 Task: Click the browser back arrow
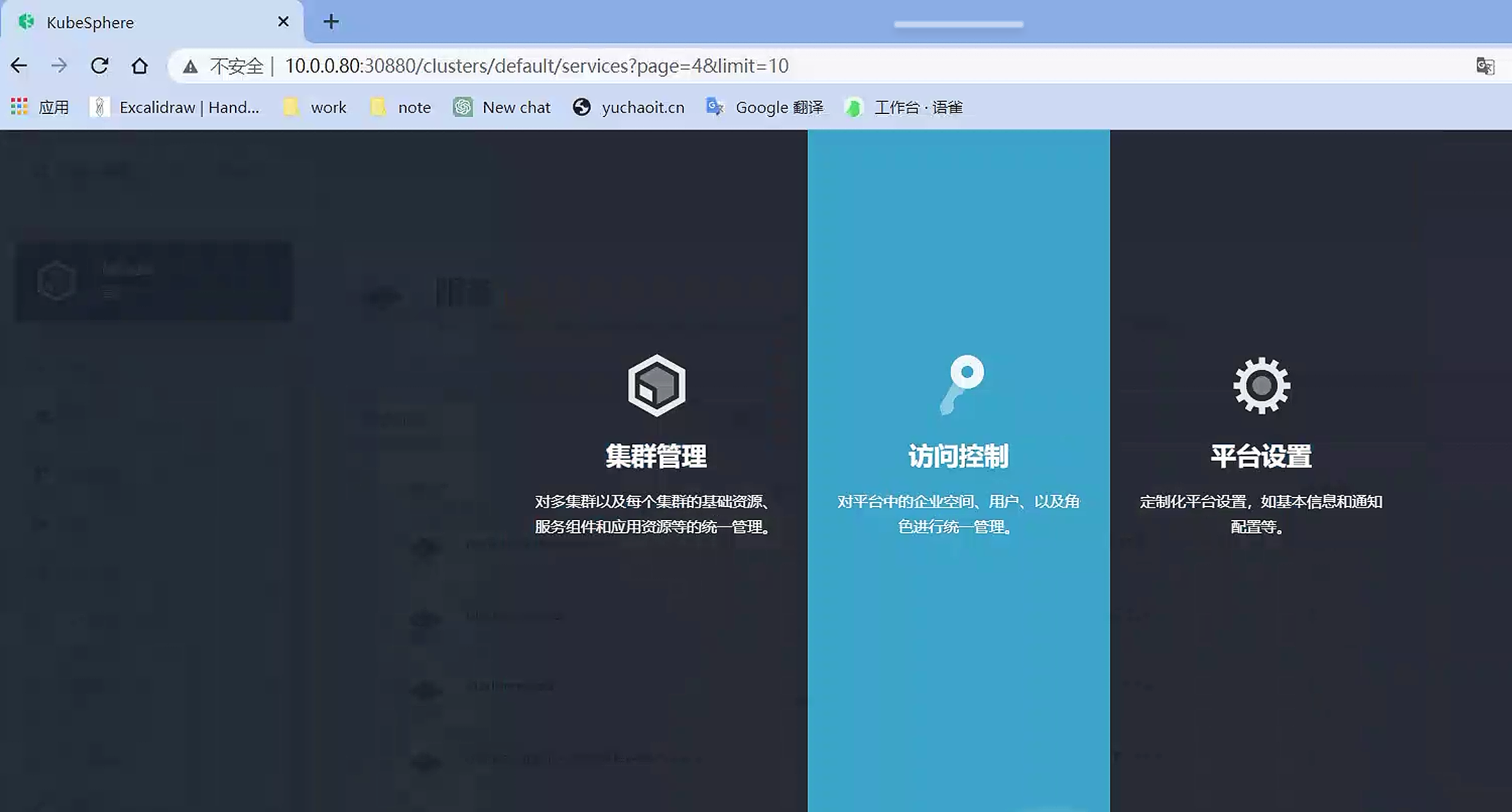tap(19, 65)
